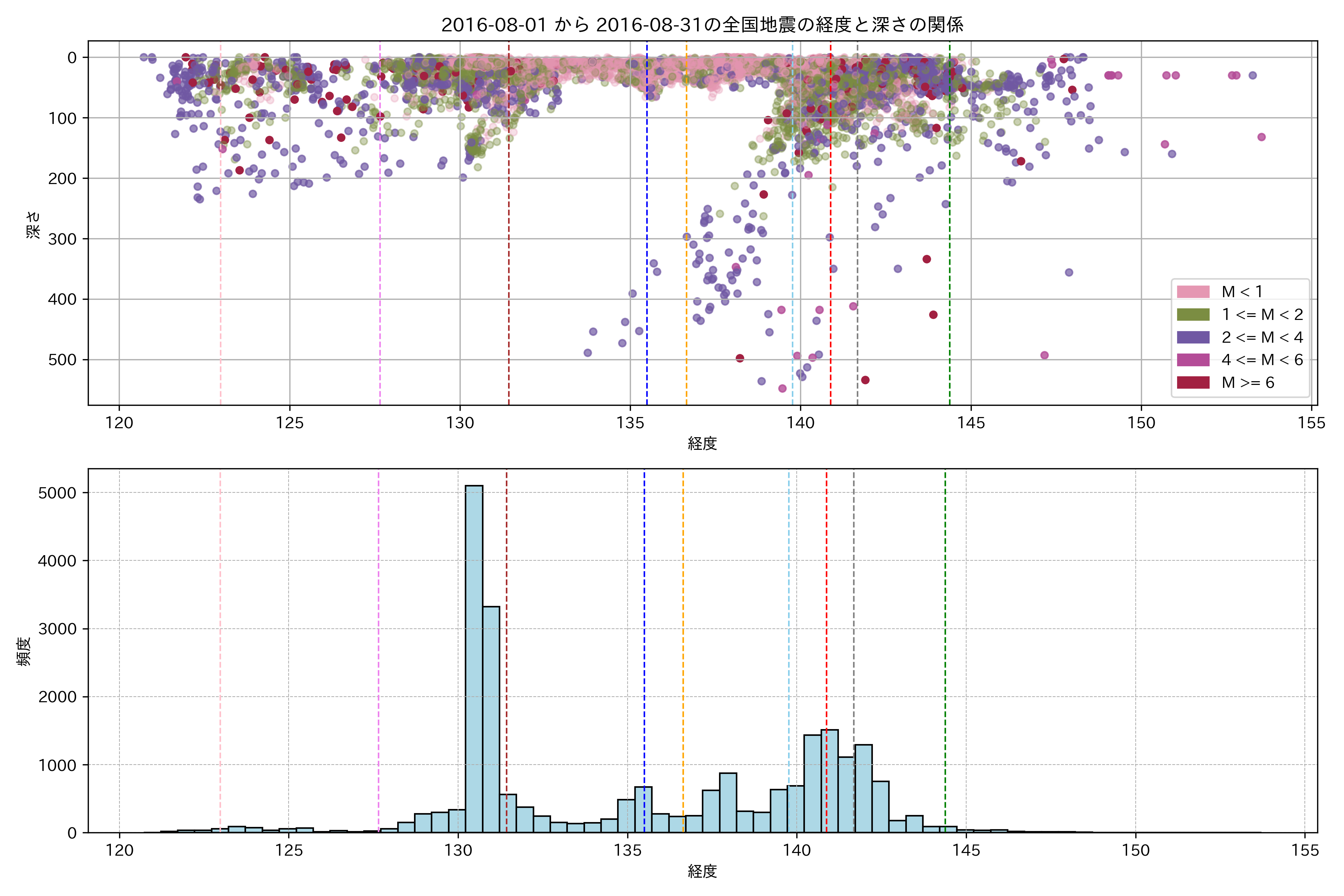This screenshot has height=896, width=1344.
Task: Click the tallest histogram bar above 5000
Action: coord(474,657)
